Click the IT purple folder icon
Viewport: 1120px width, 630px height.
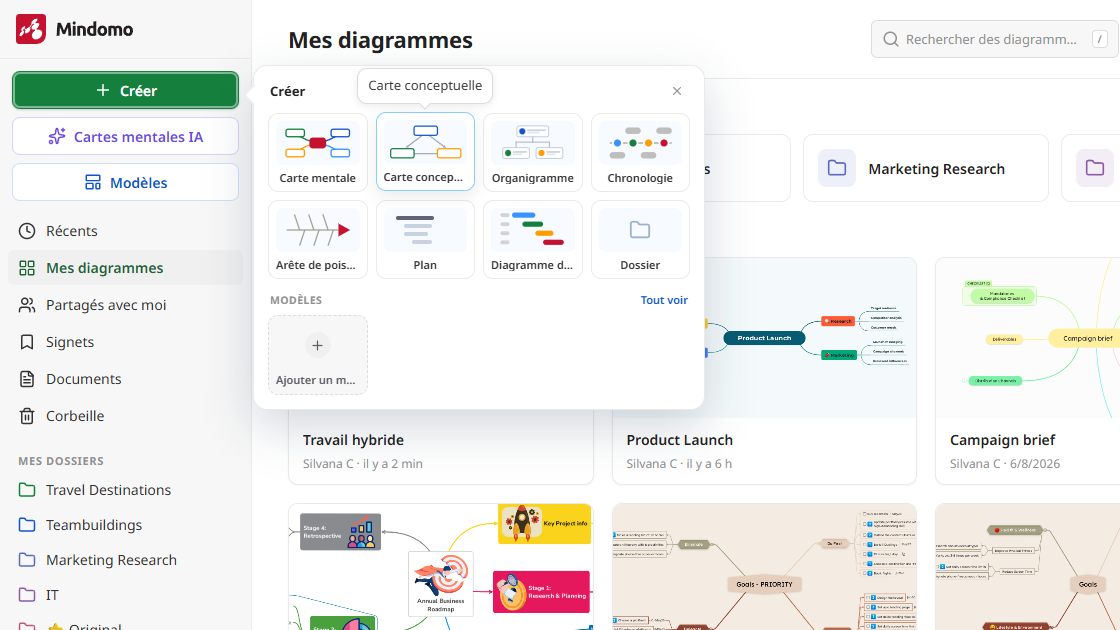tap(27, 595)
